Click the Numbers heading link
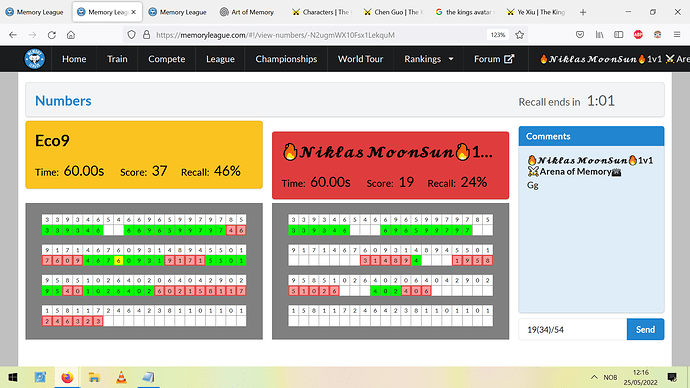690x388 pixels. 63,101
